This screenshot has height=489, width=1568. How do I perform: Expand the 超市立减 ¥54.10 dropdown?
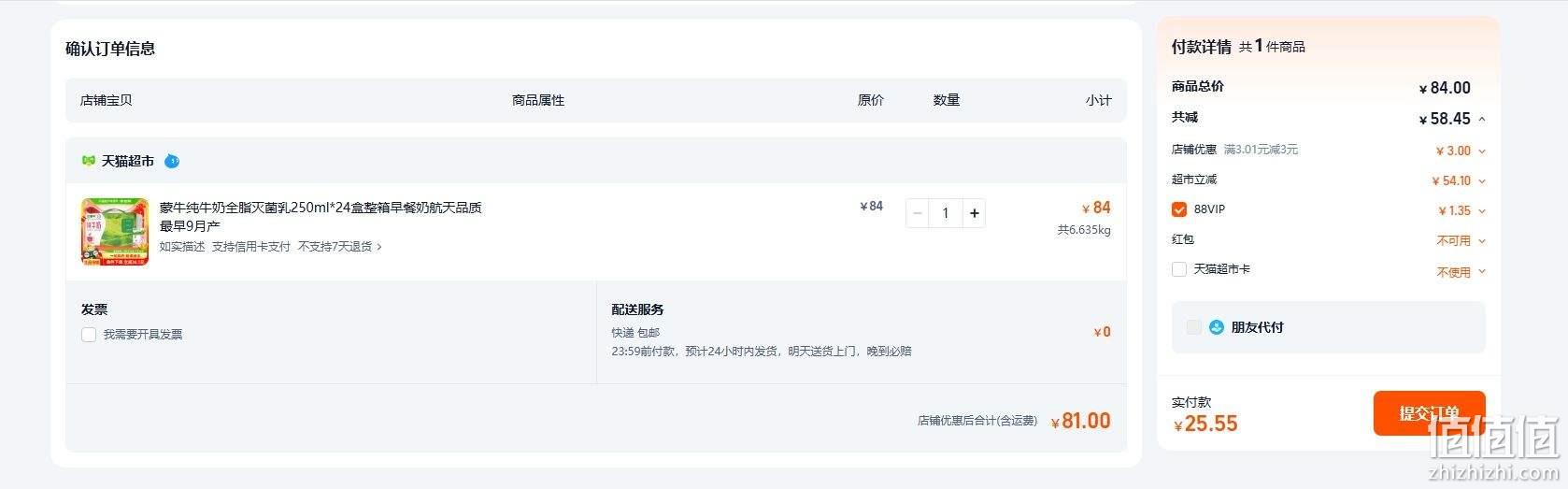tap(1482, 181)
